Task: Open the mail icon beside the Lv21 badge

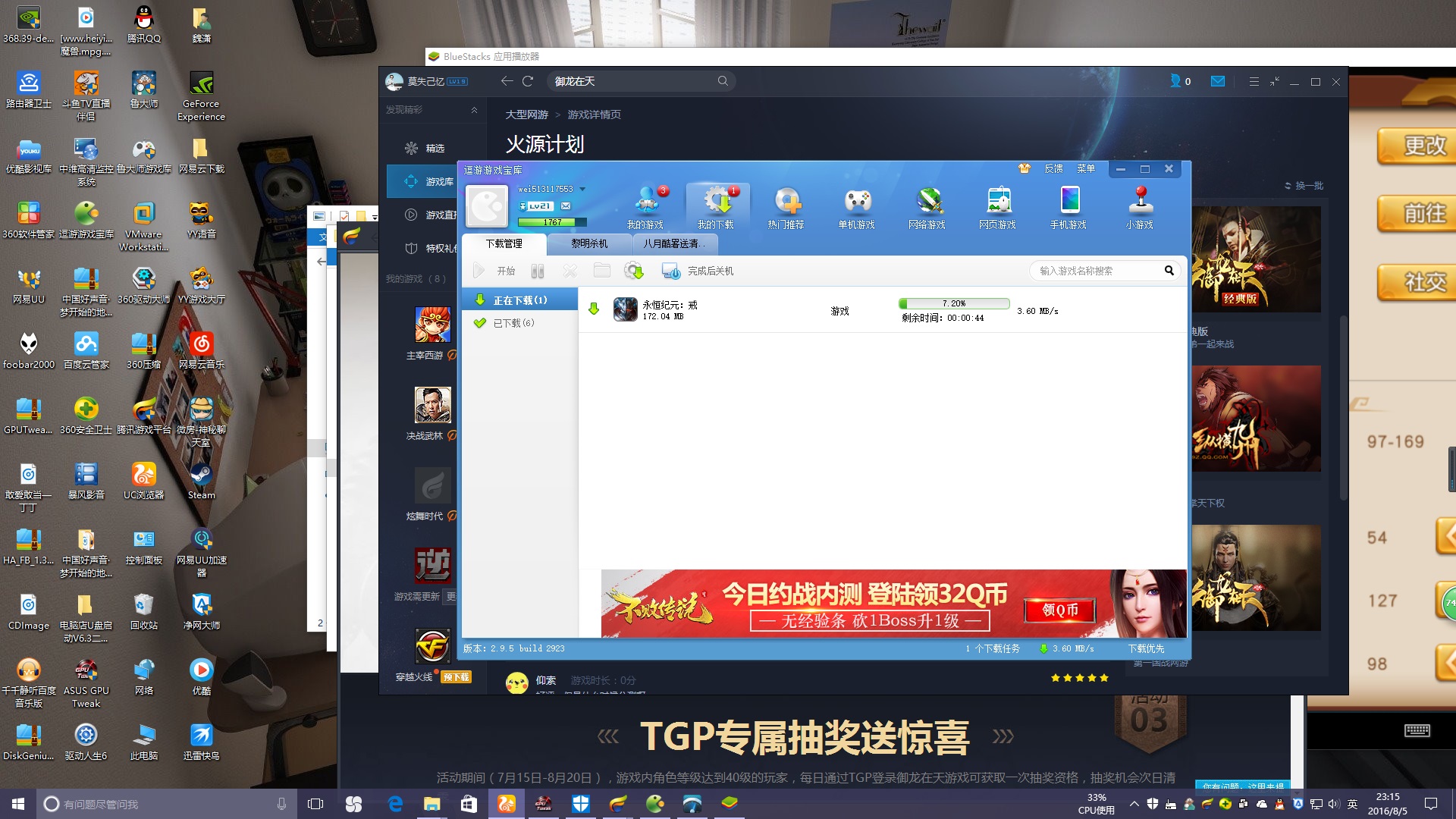Action: 566,206
